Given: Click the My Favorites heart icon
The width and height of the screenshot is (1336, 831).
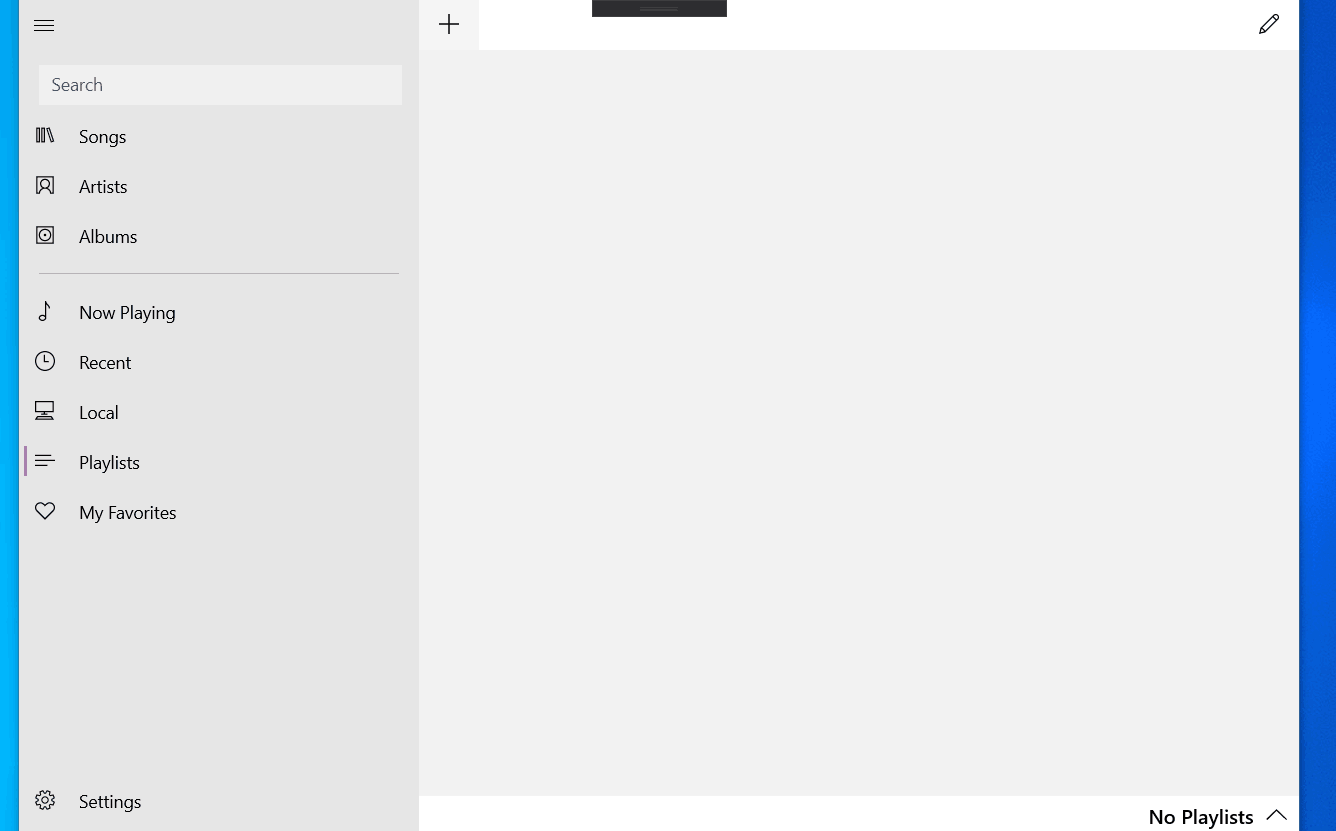Looking at the screenshot, I should pyautogui.click(x=45, y=511).
